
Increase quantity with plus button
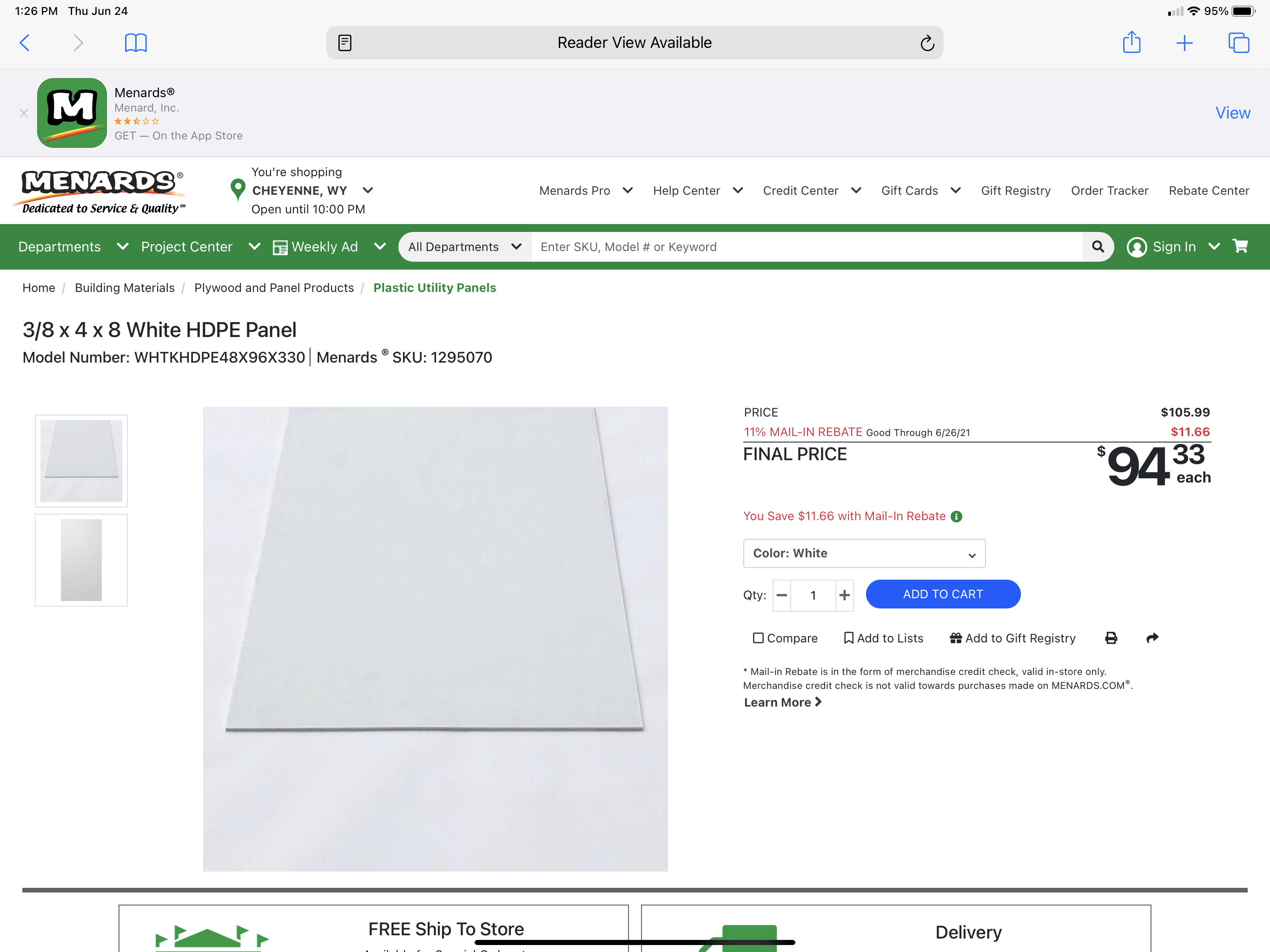pyautogui.click(x=844, y=595)
